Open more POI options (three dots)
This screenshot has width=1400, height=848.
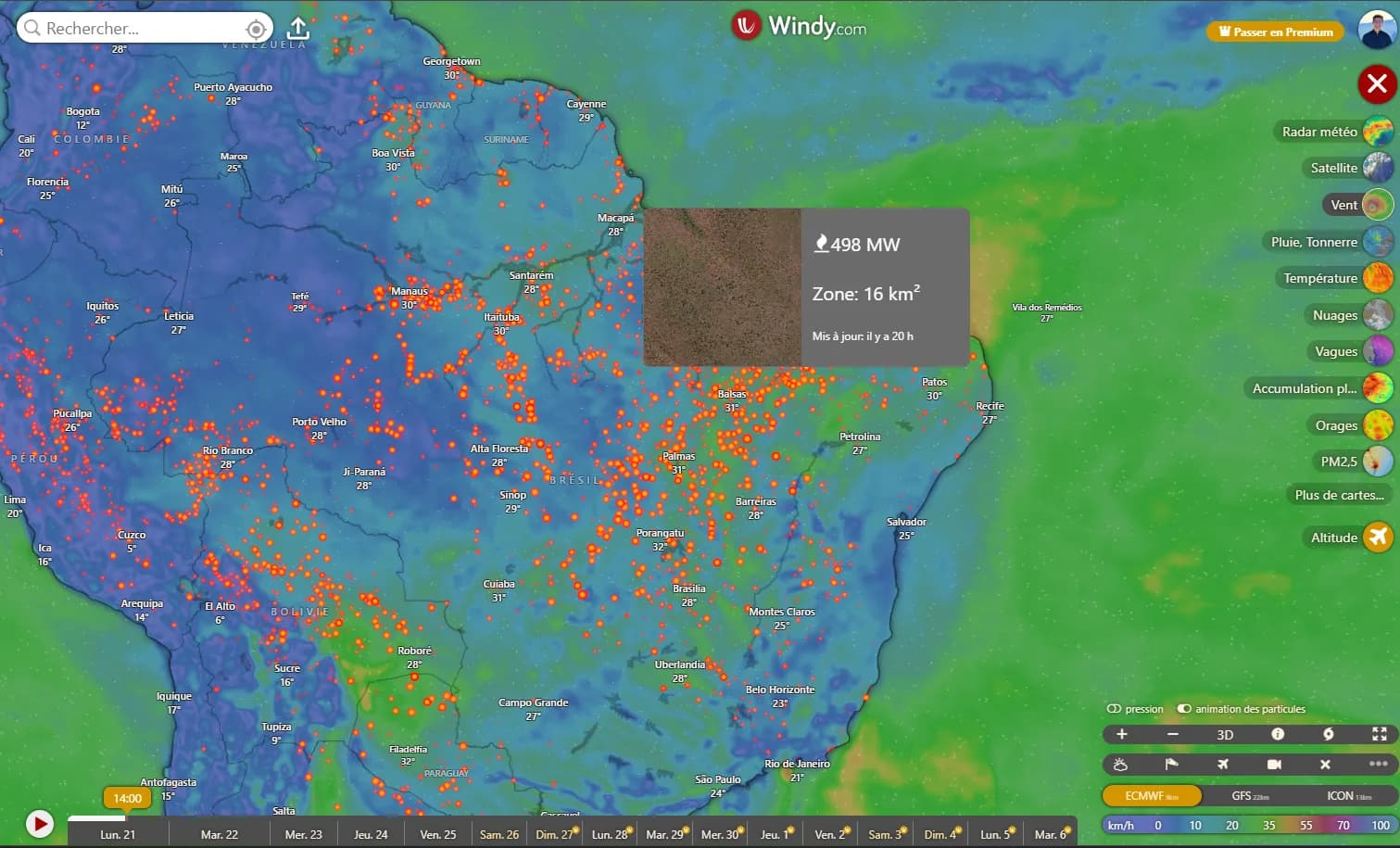[1378, 765]
